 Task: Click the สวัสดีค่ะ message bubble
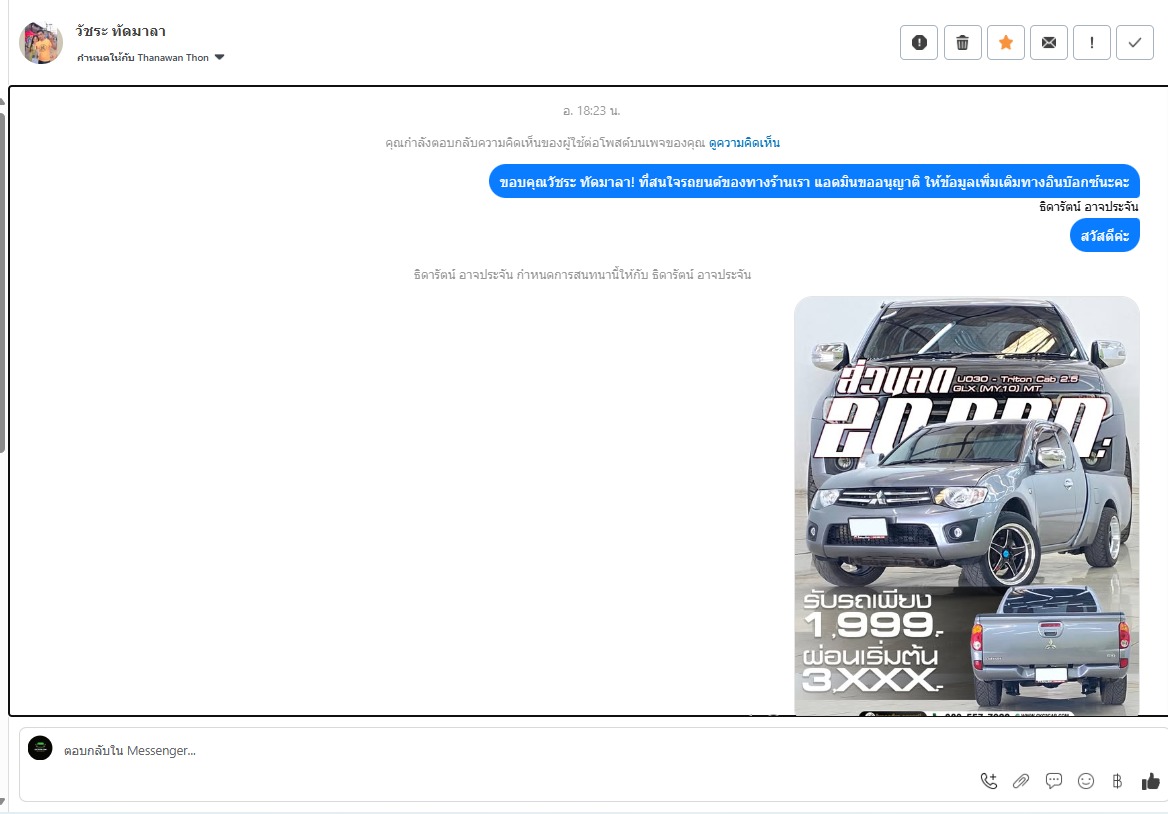1105,235
